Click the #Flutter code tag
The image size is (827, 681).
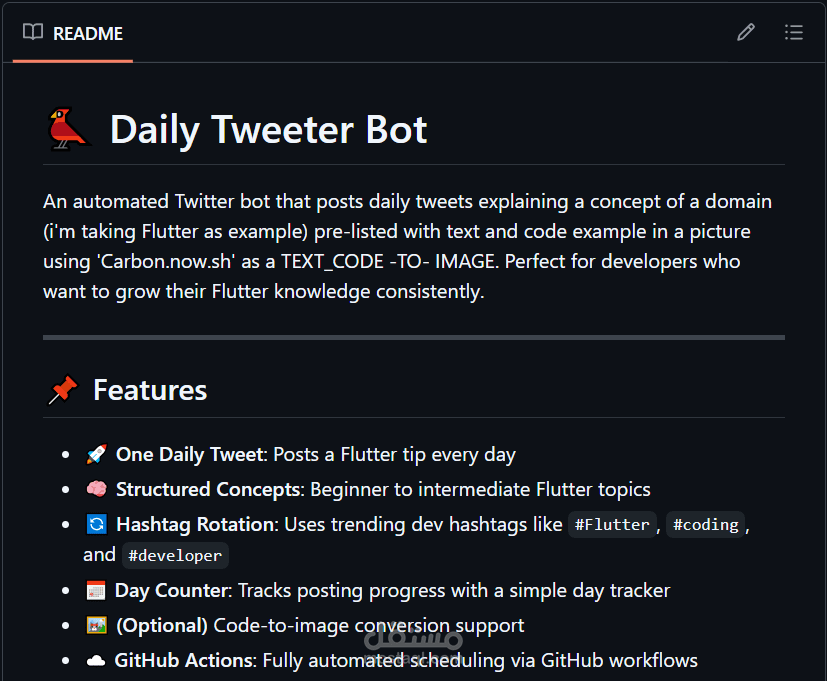coord(612,525)
